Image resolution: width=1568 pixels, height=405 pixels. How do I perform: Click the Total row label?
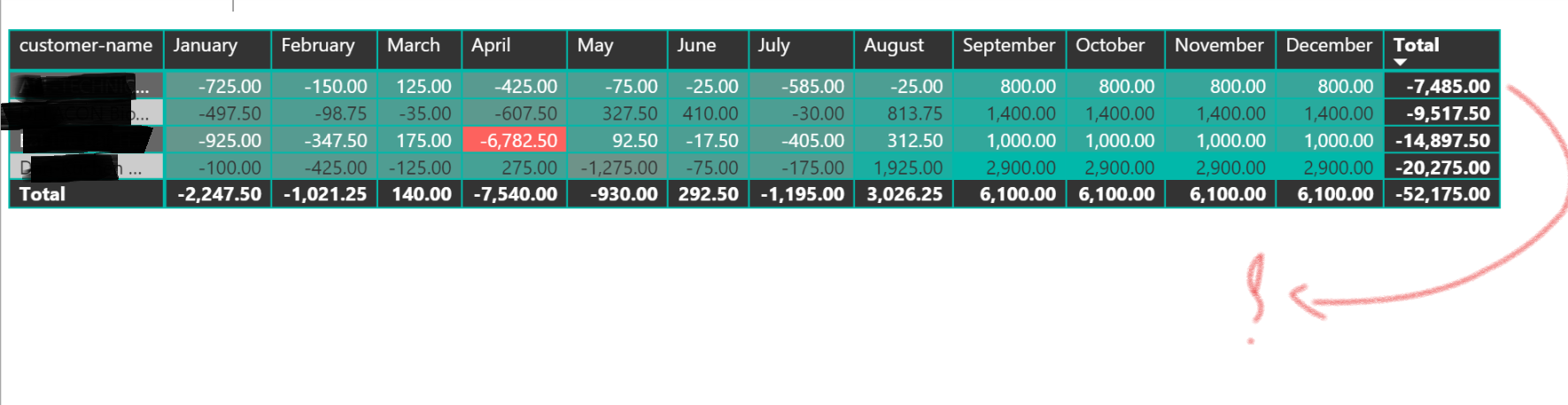[43, 194]
